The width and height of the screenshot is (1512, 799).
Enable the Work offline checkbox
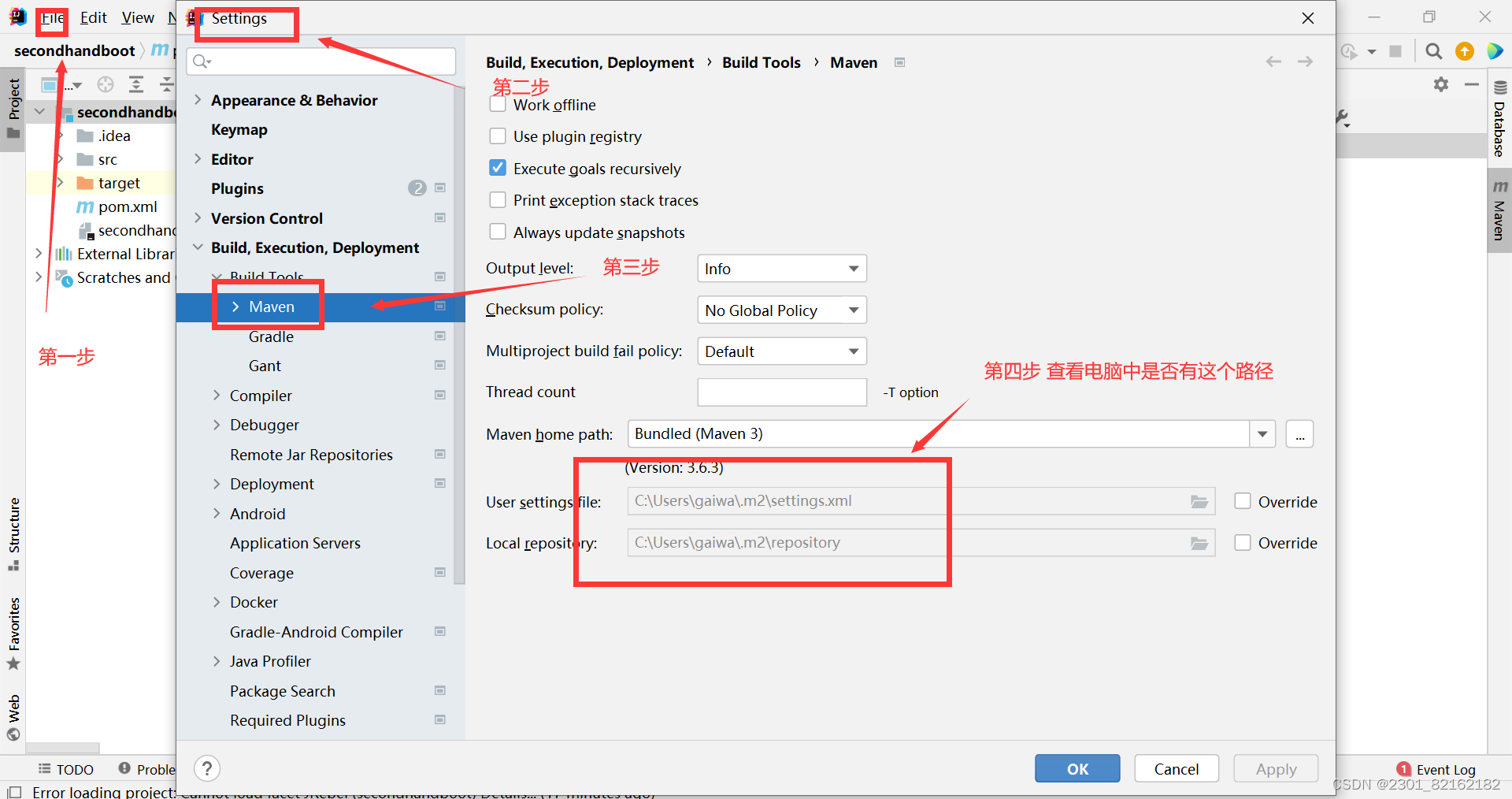(x=497, y=103)
